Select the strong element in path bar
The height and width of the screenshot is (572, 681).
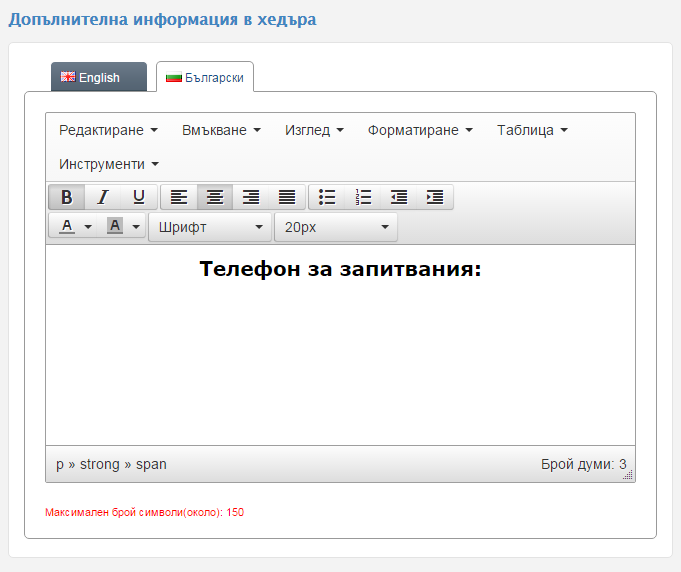tap(99, 464)
